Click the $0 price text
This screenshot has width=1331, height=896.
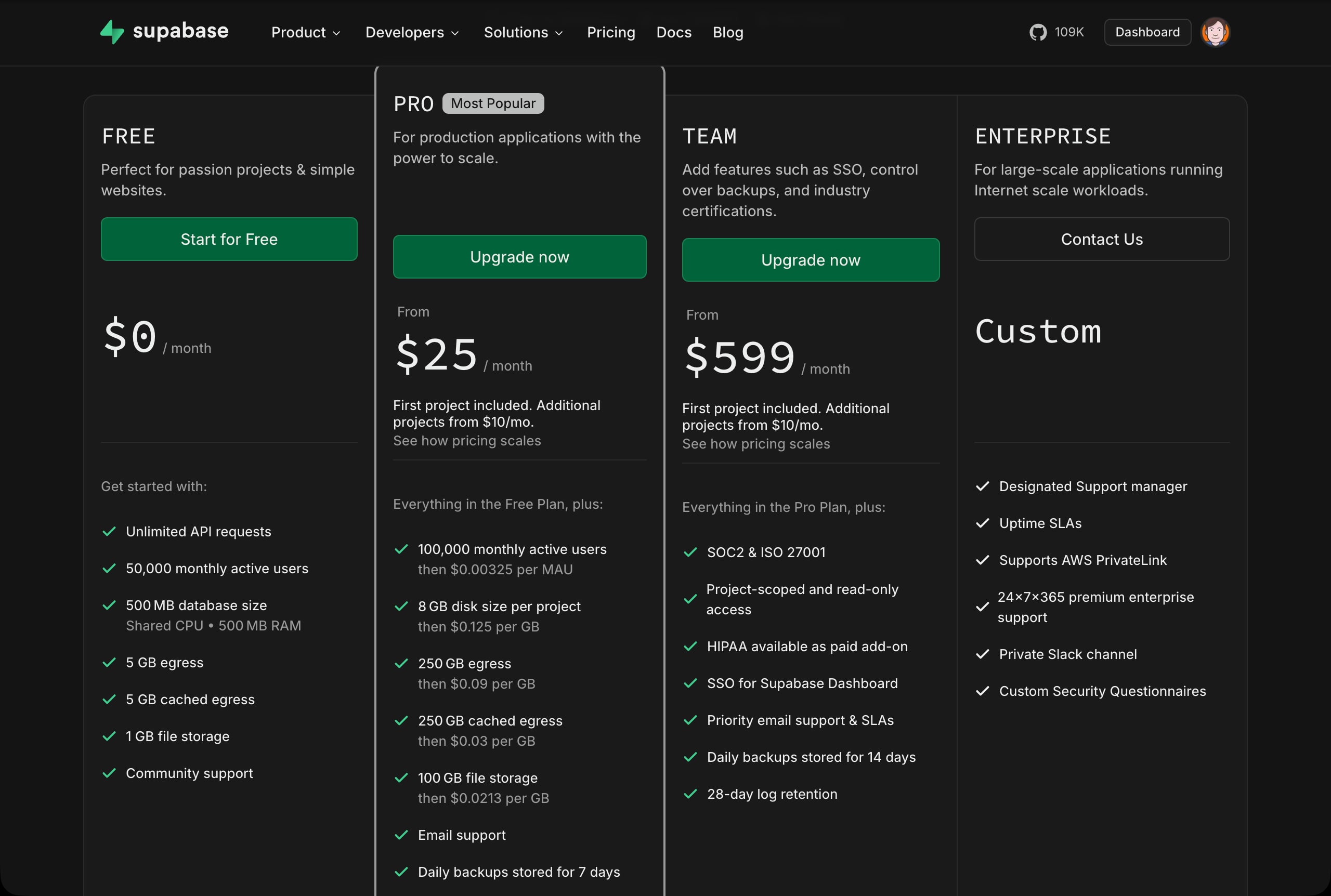click(x=130, y=337)
